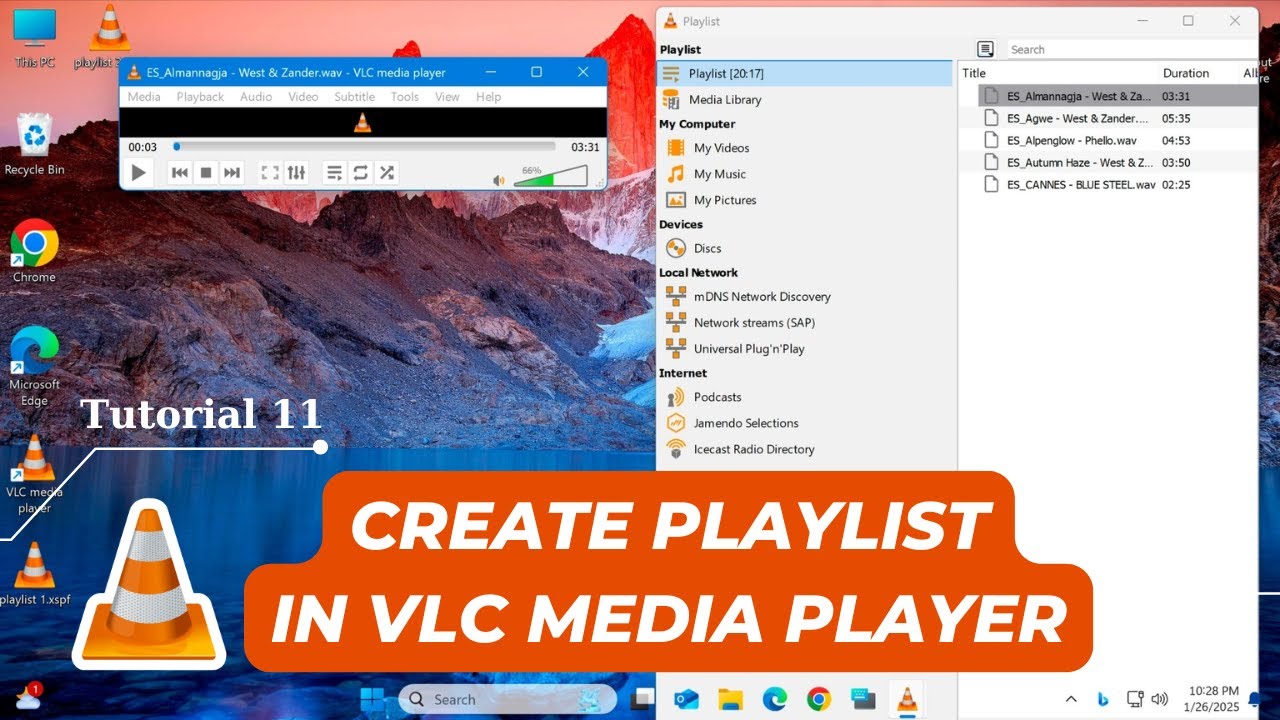Open File Explorer from the taskbar

click(x=731, y=699)
